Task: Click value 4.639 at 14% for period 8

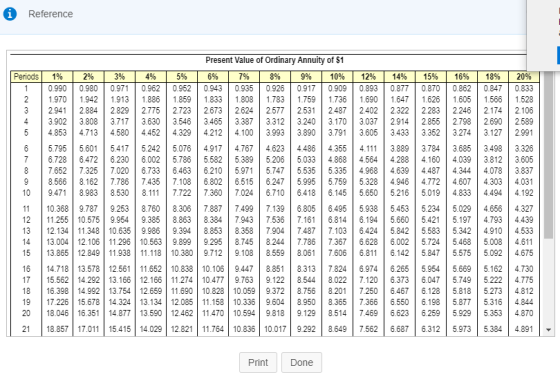Action: (399, 171)
